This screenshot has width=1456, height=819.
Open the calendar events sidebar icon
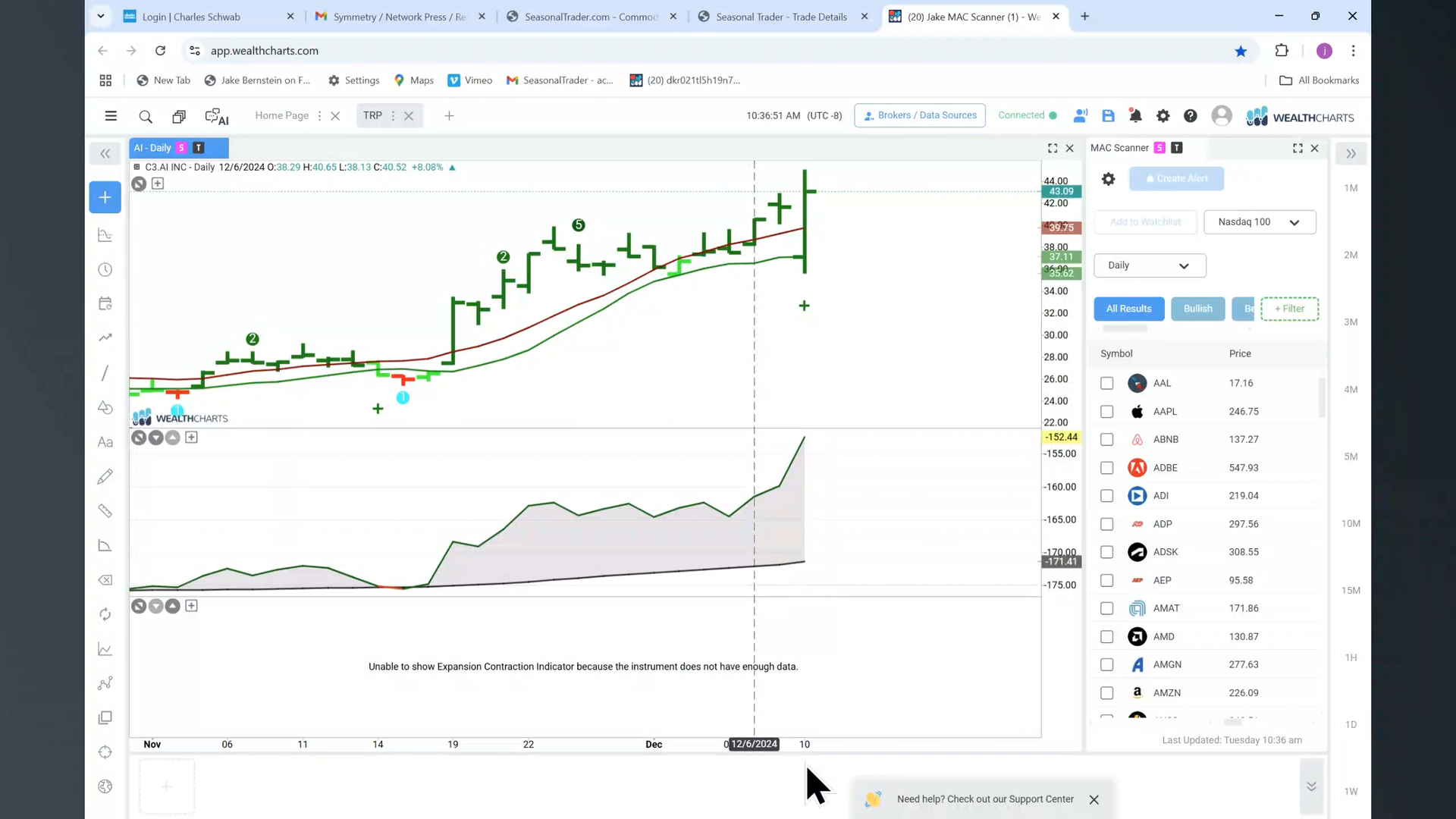click(105, 304)
